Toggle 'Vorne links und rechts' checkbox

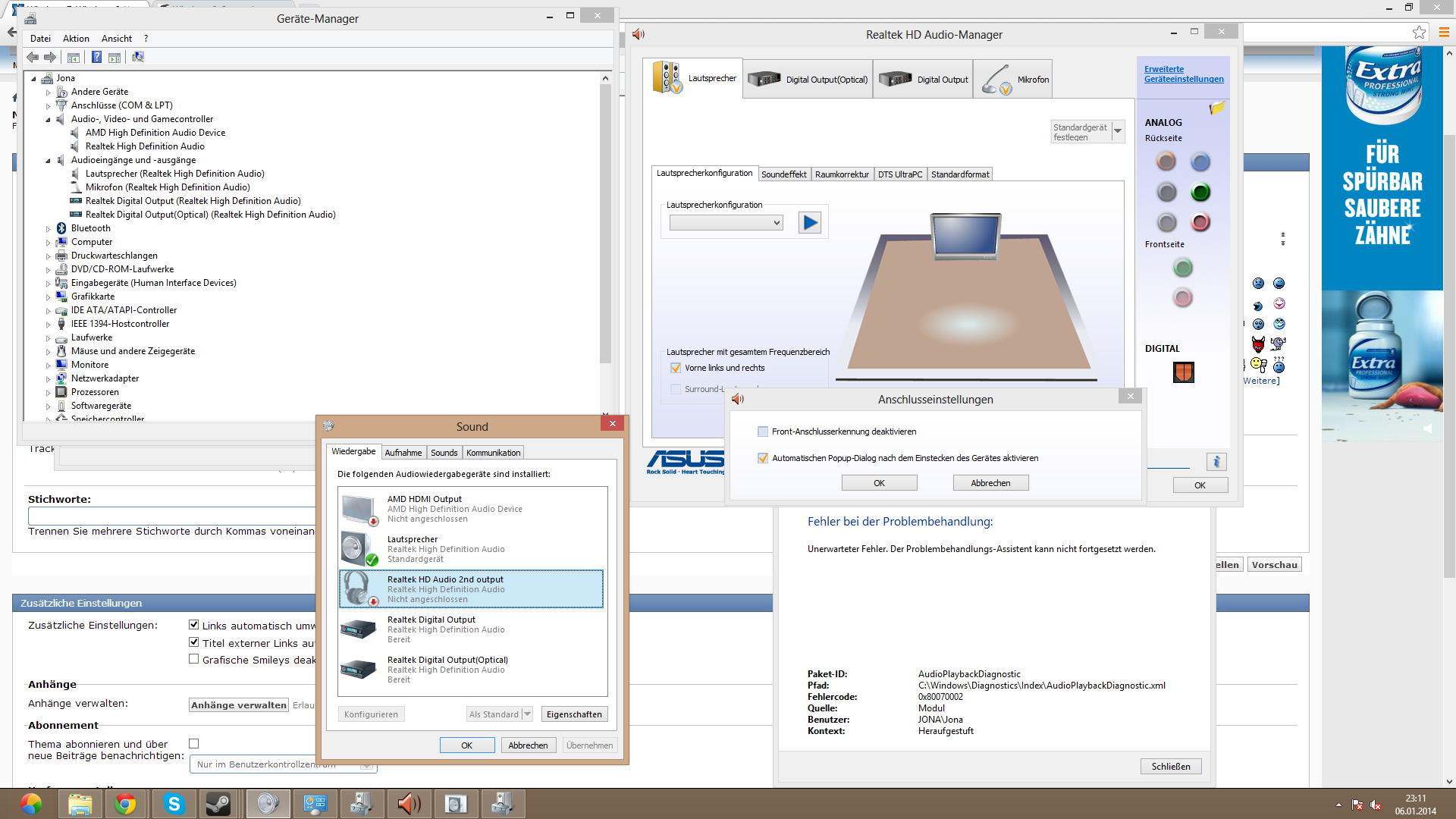[x=676, y=369]
